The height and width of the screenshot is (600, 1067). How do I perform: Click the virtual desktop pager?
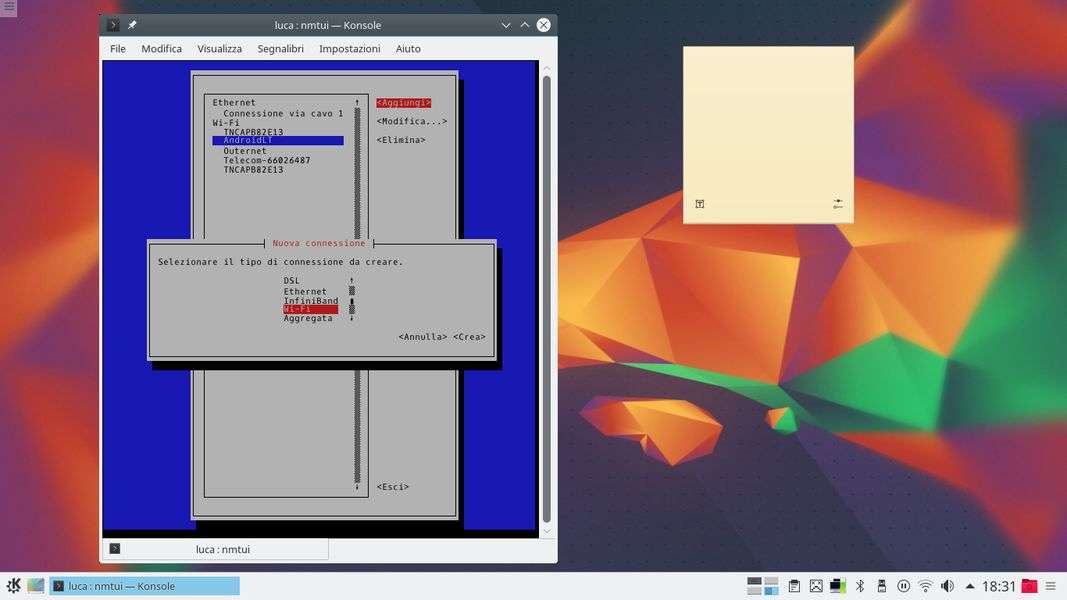coord(762,586)
